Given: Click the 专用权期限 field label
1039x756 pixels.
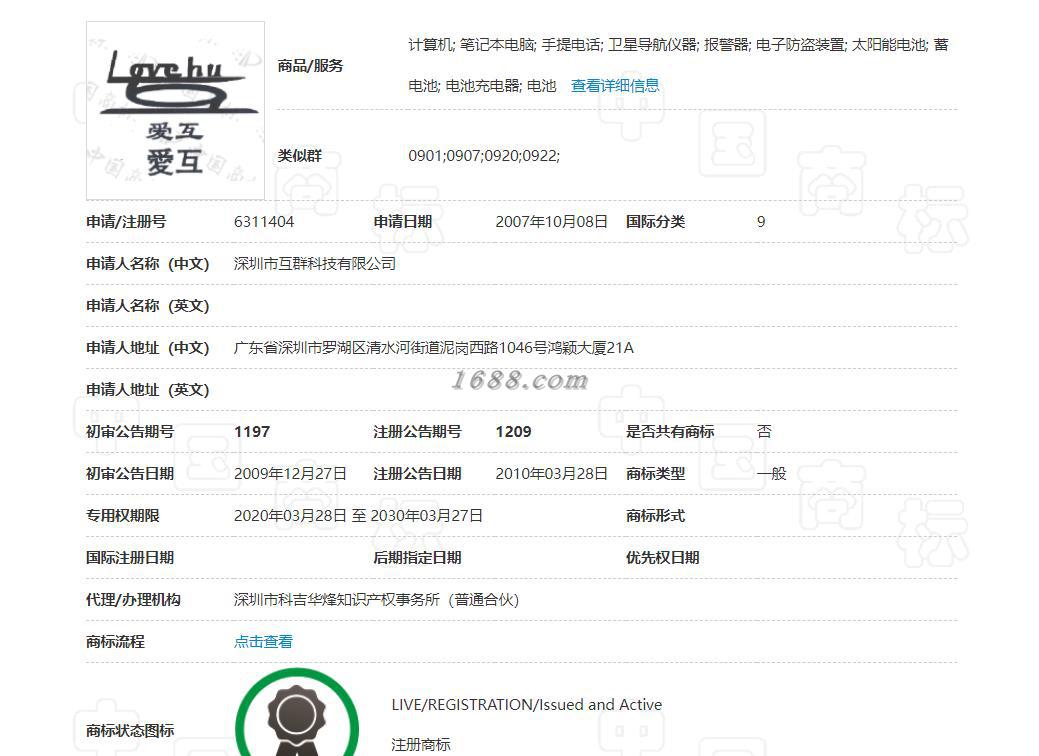Looking at the screenshot, I should point(123,515).
